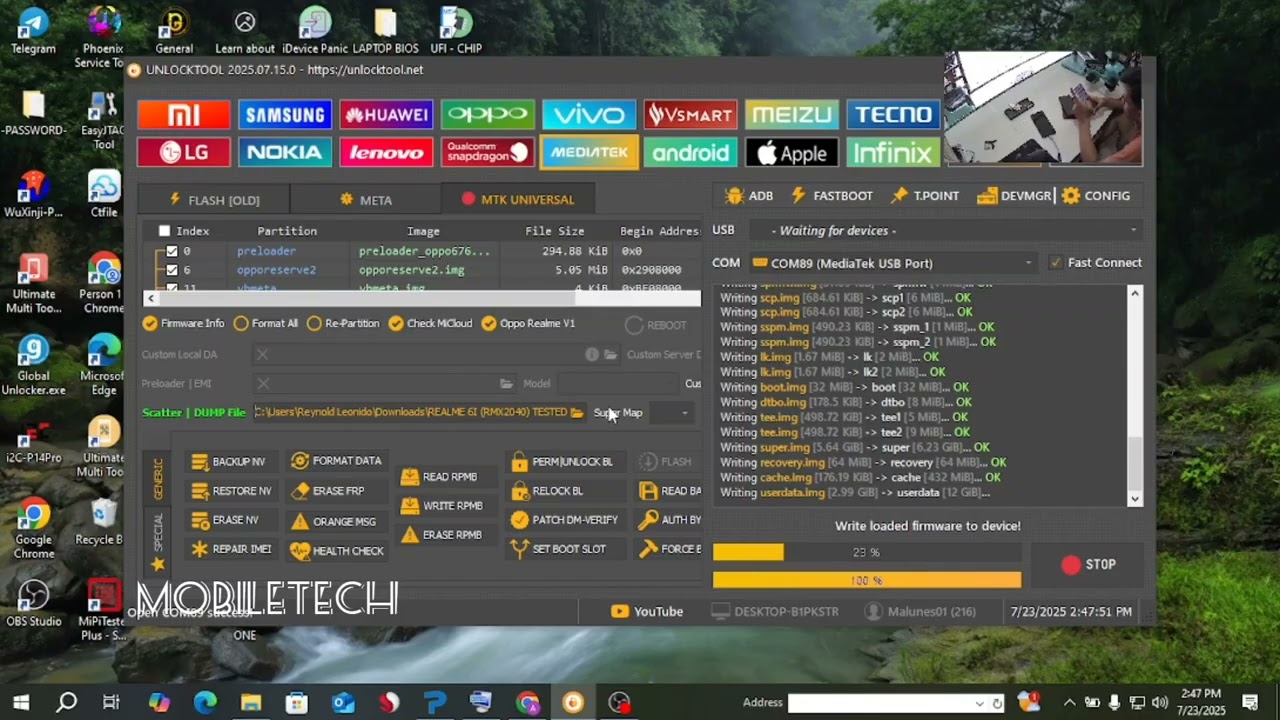The height and width of the screenshot is (720, 1280).
Task: Open the Super Map dropdown arrow
Action: (685, 412)
